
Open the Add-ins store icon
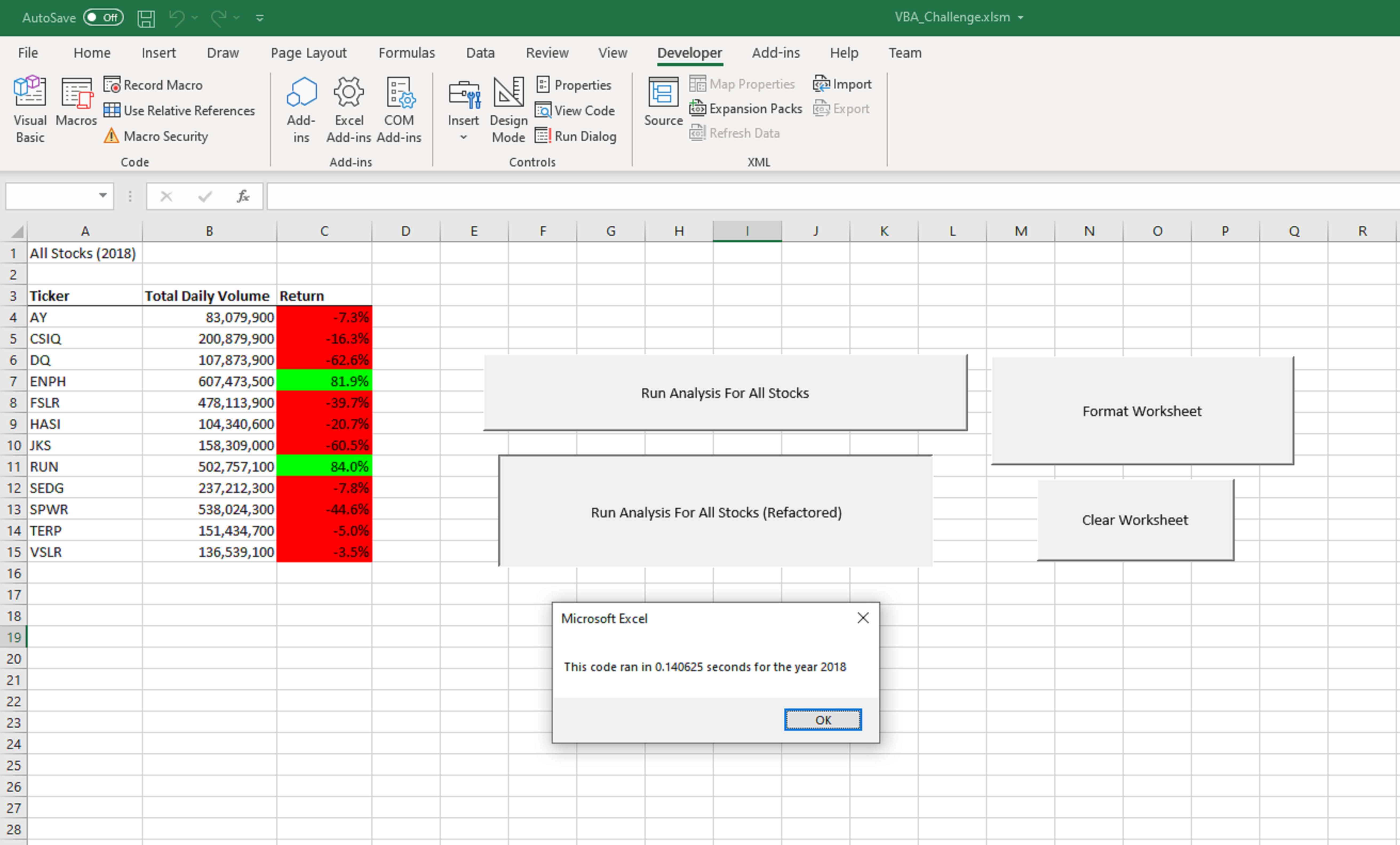point(301,109)
